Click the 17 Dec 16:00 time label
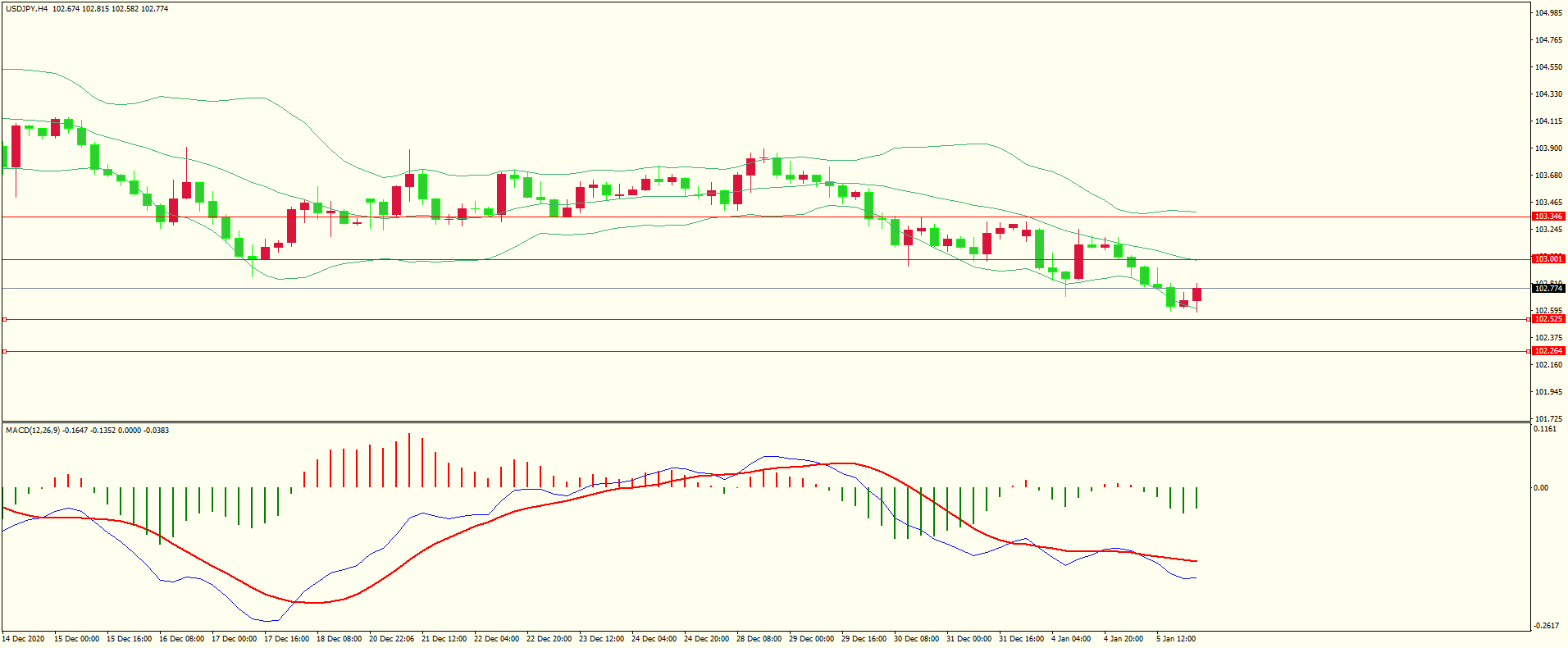 coord(286,639)
